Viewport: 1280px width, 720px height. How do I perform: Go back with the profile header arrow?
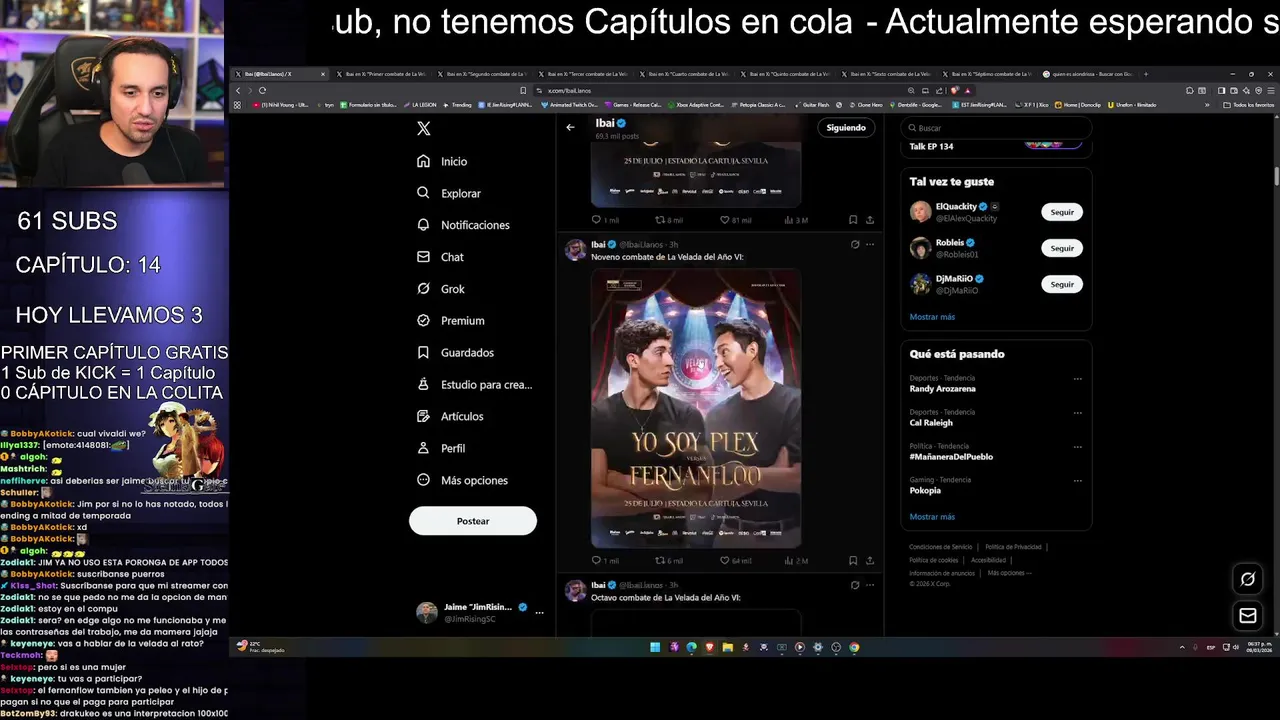pyautogui.click(x=570, y=127)
